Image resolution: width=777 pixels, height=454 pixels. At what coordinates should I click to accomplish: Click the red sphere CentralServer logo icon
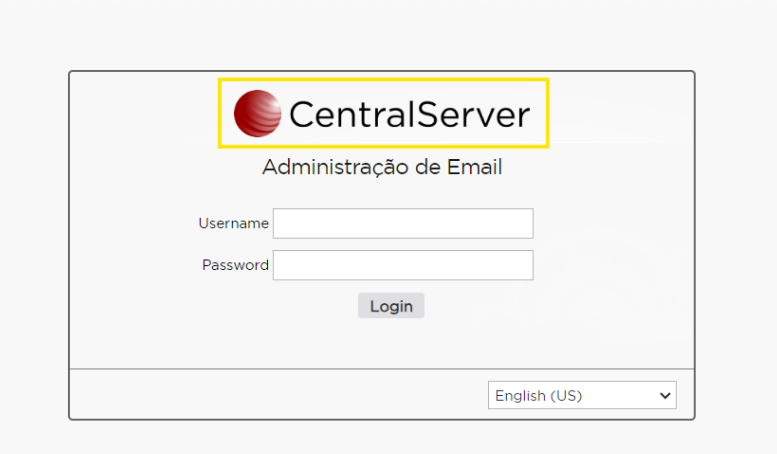tap(257, 113)
